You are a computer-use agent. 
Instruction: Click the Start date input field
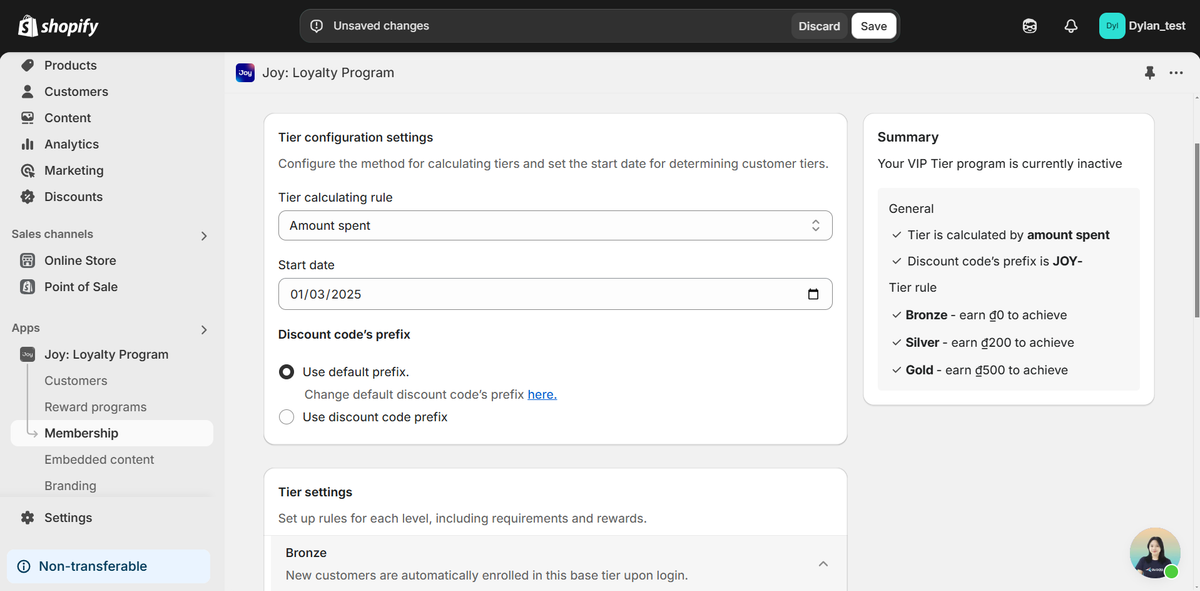pos(540,294)
